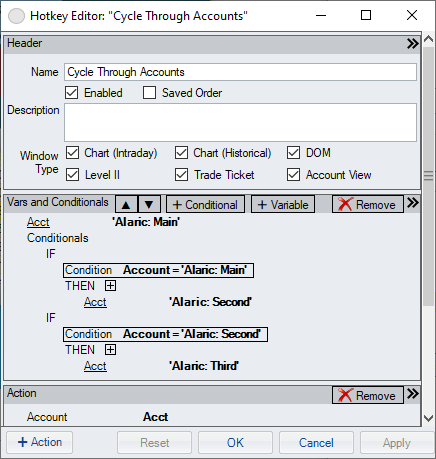Toggle the DOM window type checkbox
Image resolution: width=436 pixels, height=459 pixels.
(x=293, y=153)
